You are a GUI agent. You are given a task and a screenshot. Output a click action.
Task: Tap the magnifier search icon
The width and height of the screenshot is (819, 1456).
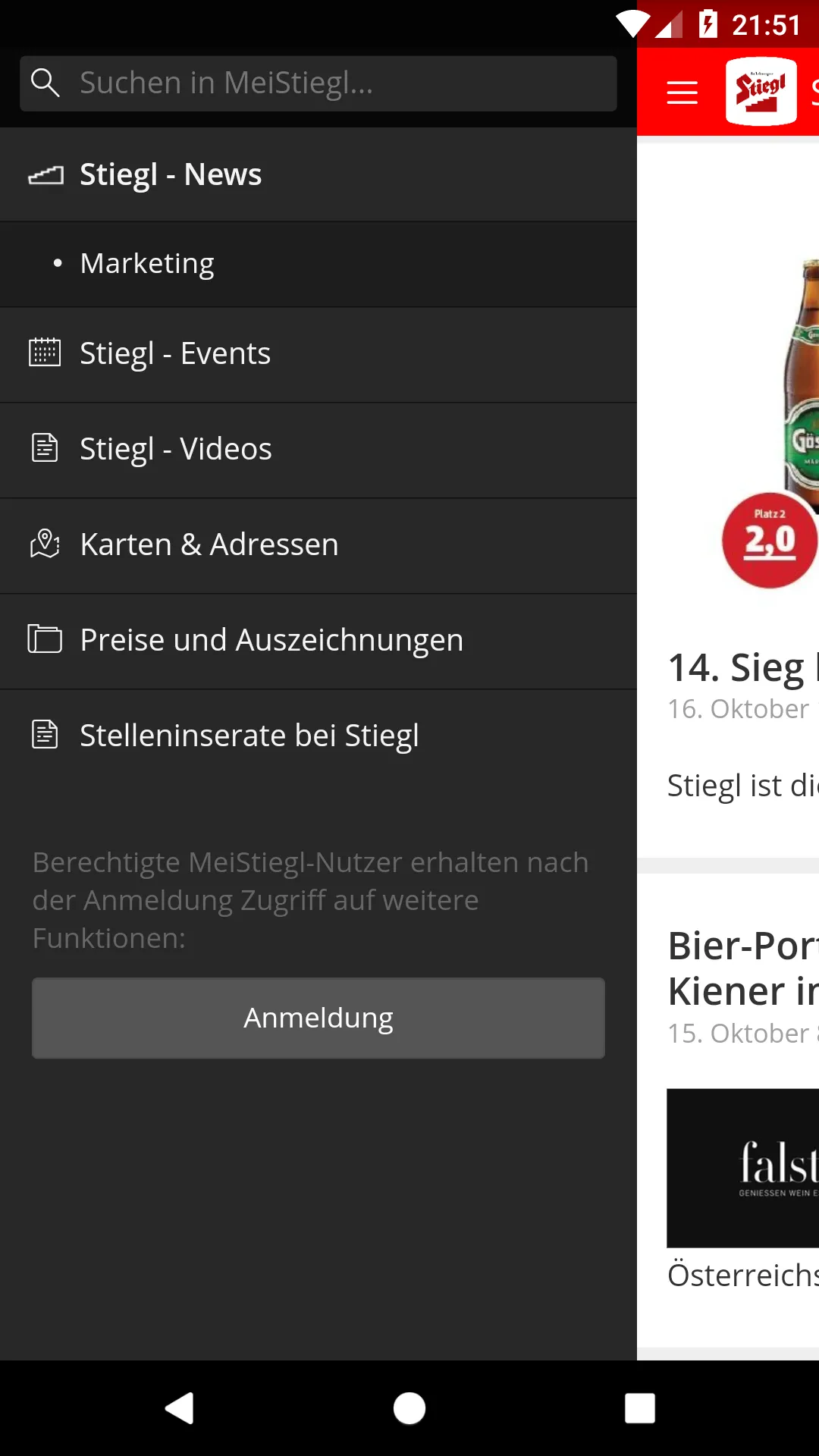(x=45, y=83)
